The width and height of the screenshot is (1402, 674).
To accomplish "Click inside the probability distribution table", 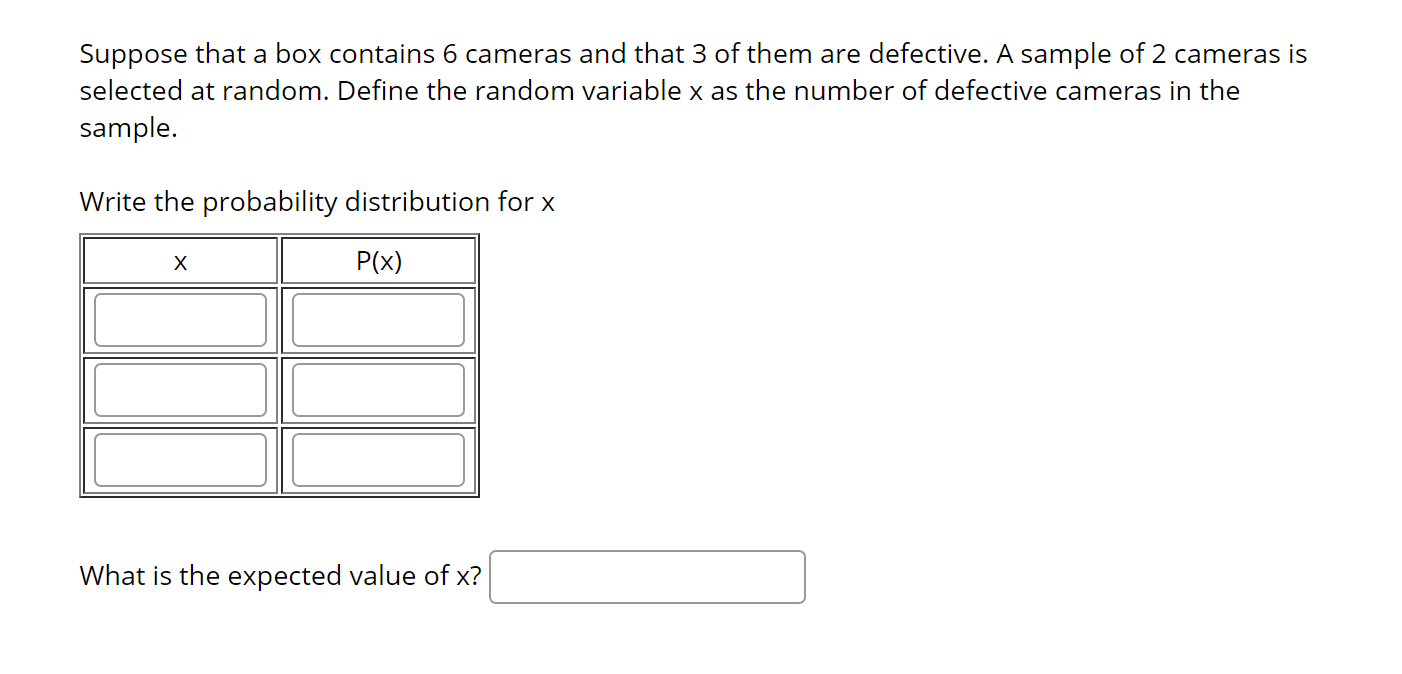I will coord(280,365).
